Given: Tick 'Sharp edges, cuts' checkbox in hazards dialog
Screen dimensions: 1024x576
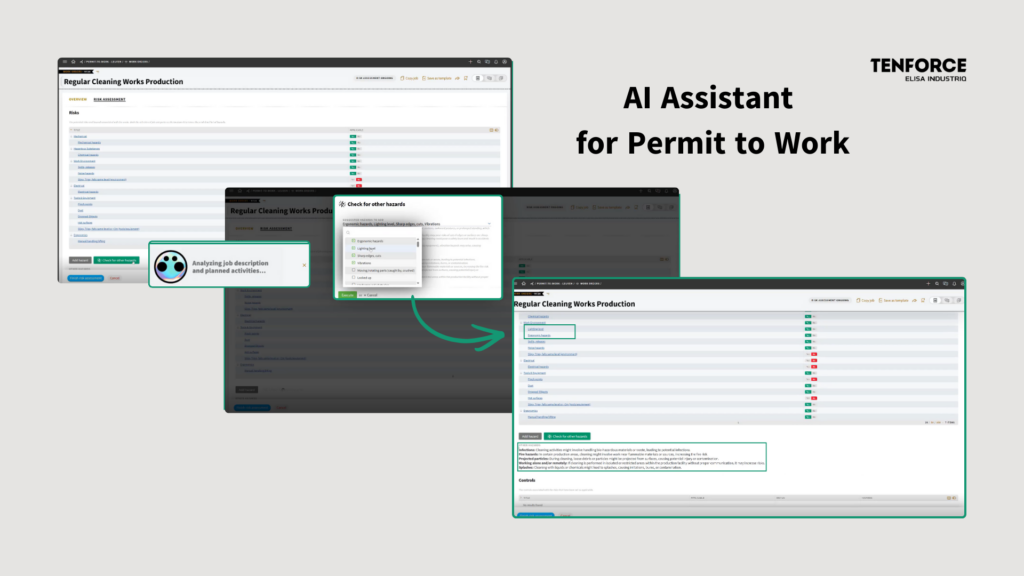Looking at the screenshot, I should pos(353,255).
